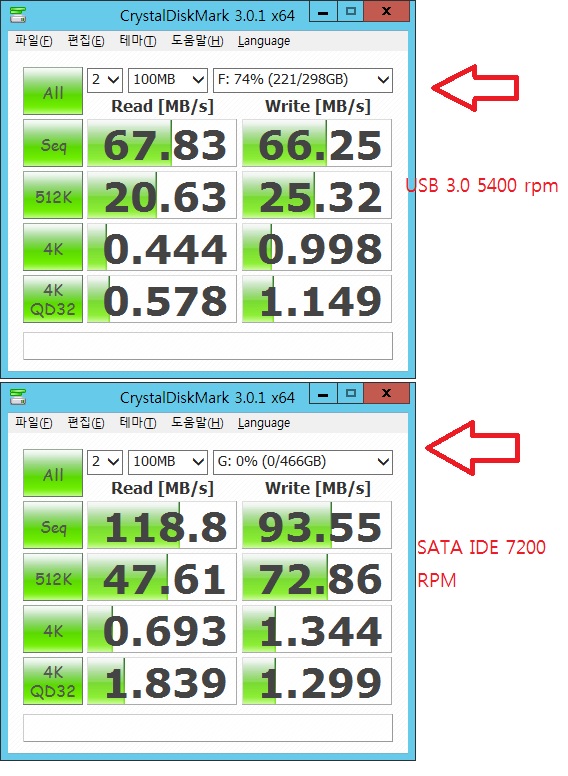Click the CrystalDiskMark app icon in the bottom window
Screen dimensions: 568x776
pos(18,396)
